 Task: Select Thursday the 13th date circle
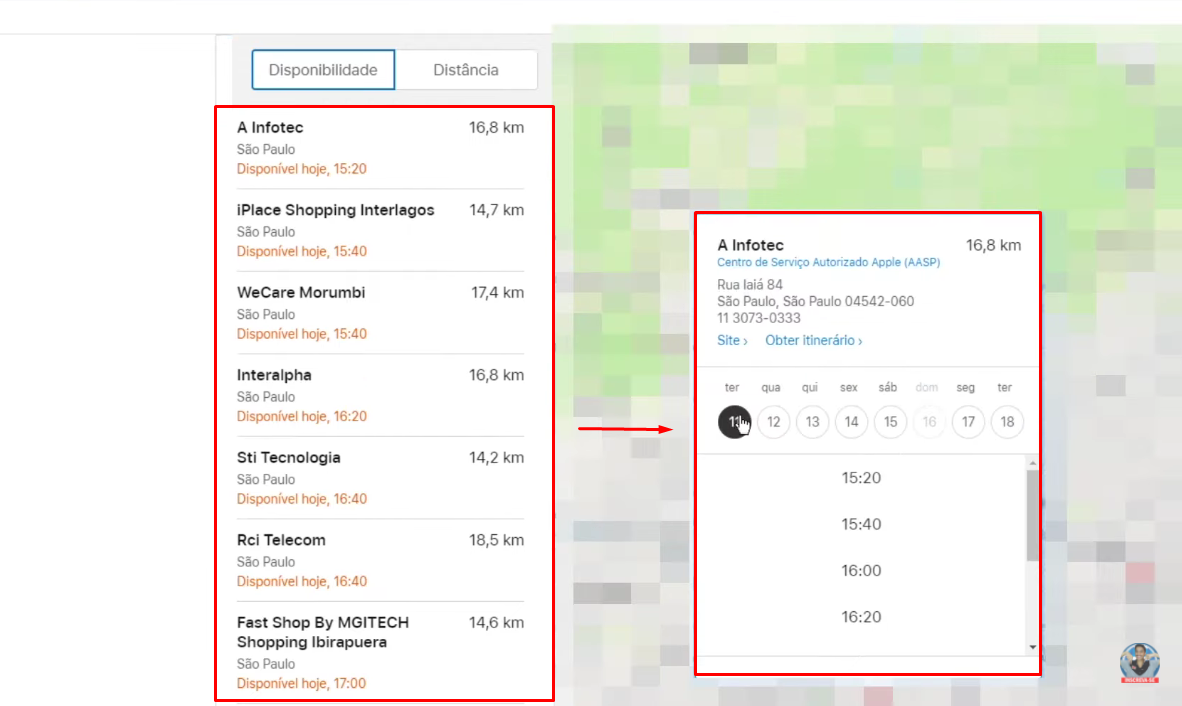[x=812, y=422]
